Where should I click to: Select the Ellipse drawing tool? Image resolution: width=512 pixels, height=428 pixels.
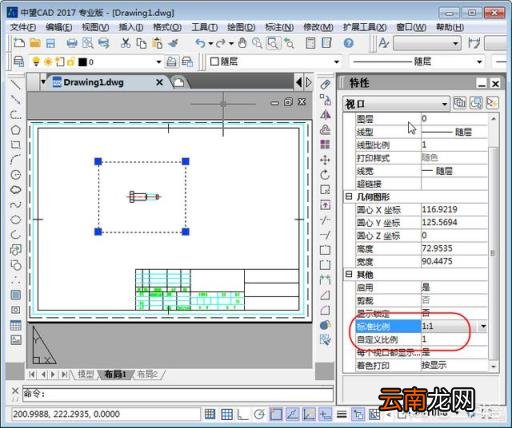pos(16,220)
